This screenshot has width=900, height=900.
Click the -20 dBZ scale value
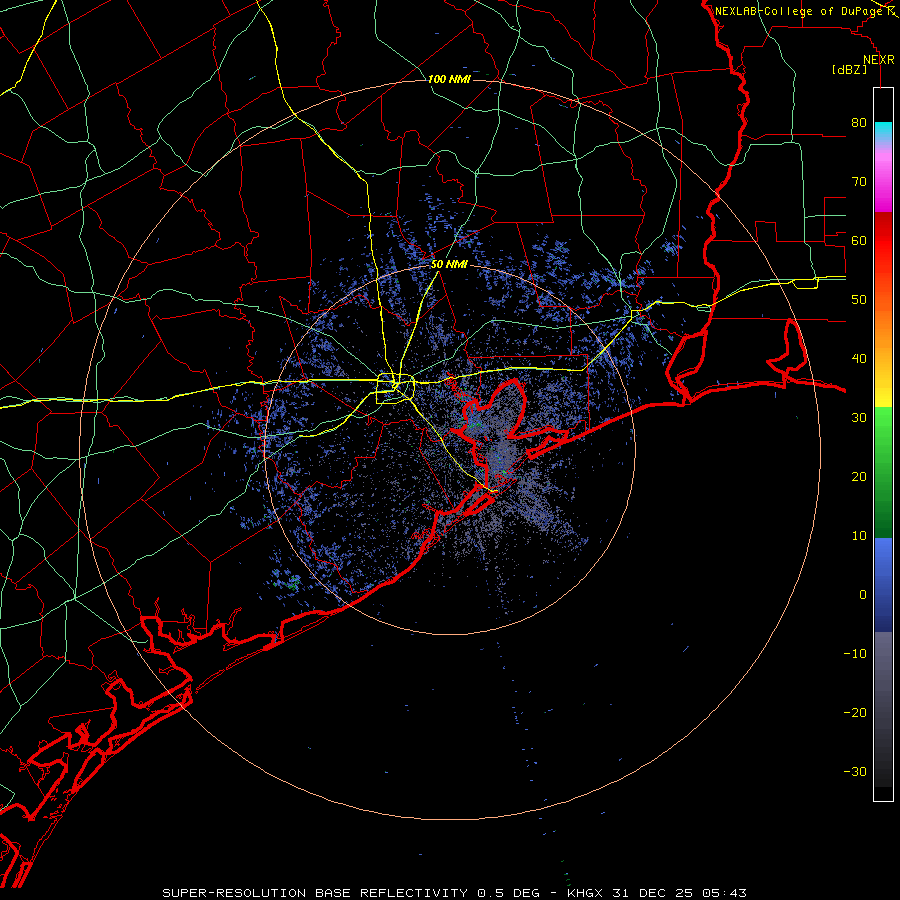click(855, 712)
